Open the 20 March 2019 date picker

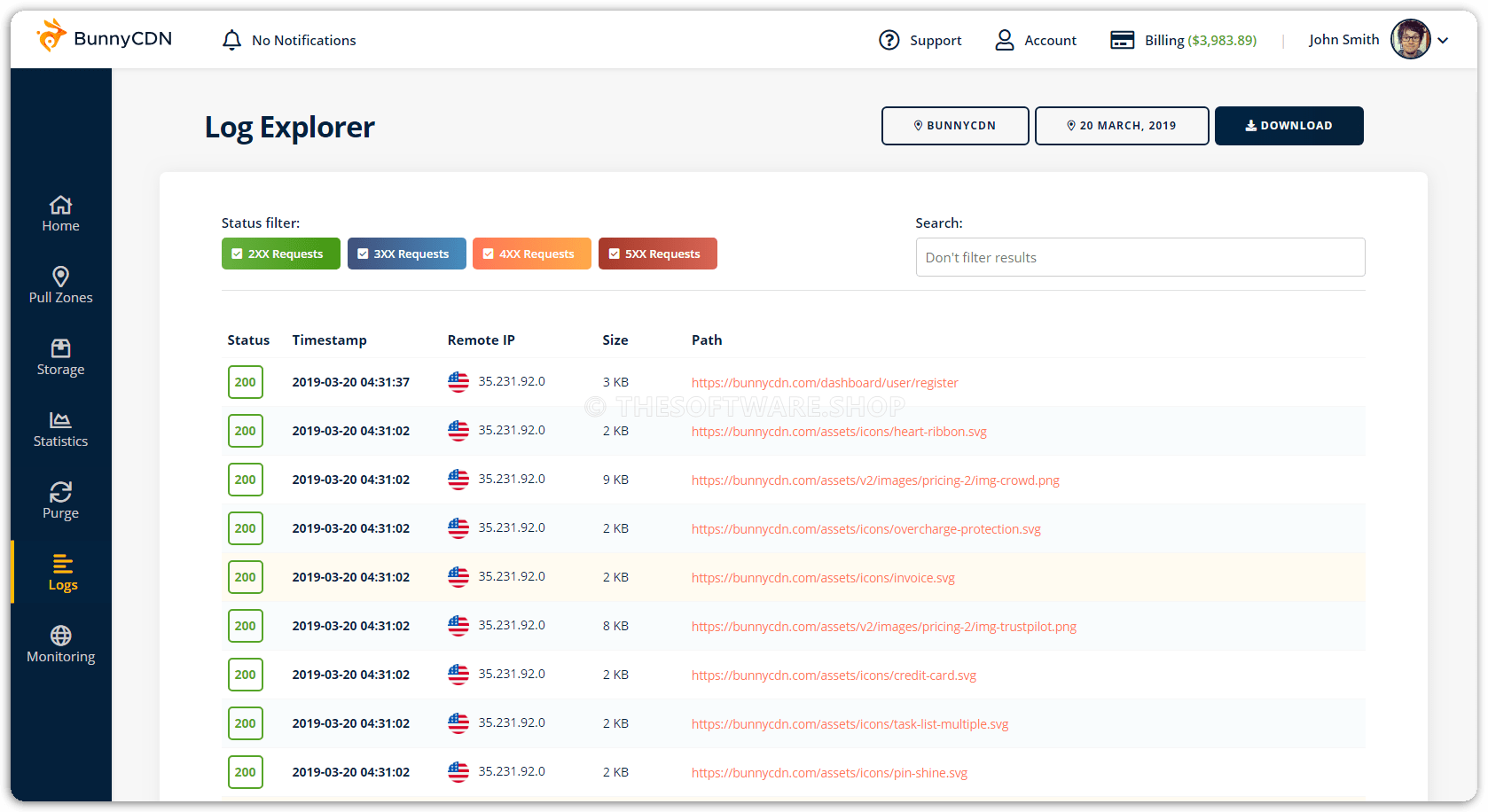1121,125
